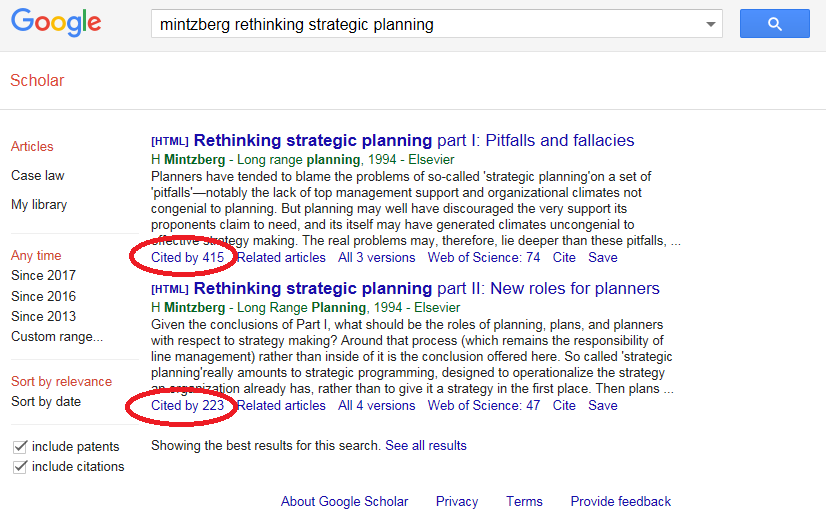Image resolution: width=826 pixels, height=519 pixels.
Task: Click Cite under the first result
Action: pos(564,258)
